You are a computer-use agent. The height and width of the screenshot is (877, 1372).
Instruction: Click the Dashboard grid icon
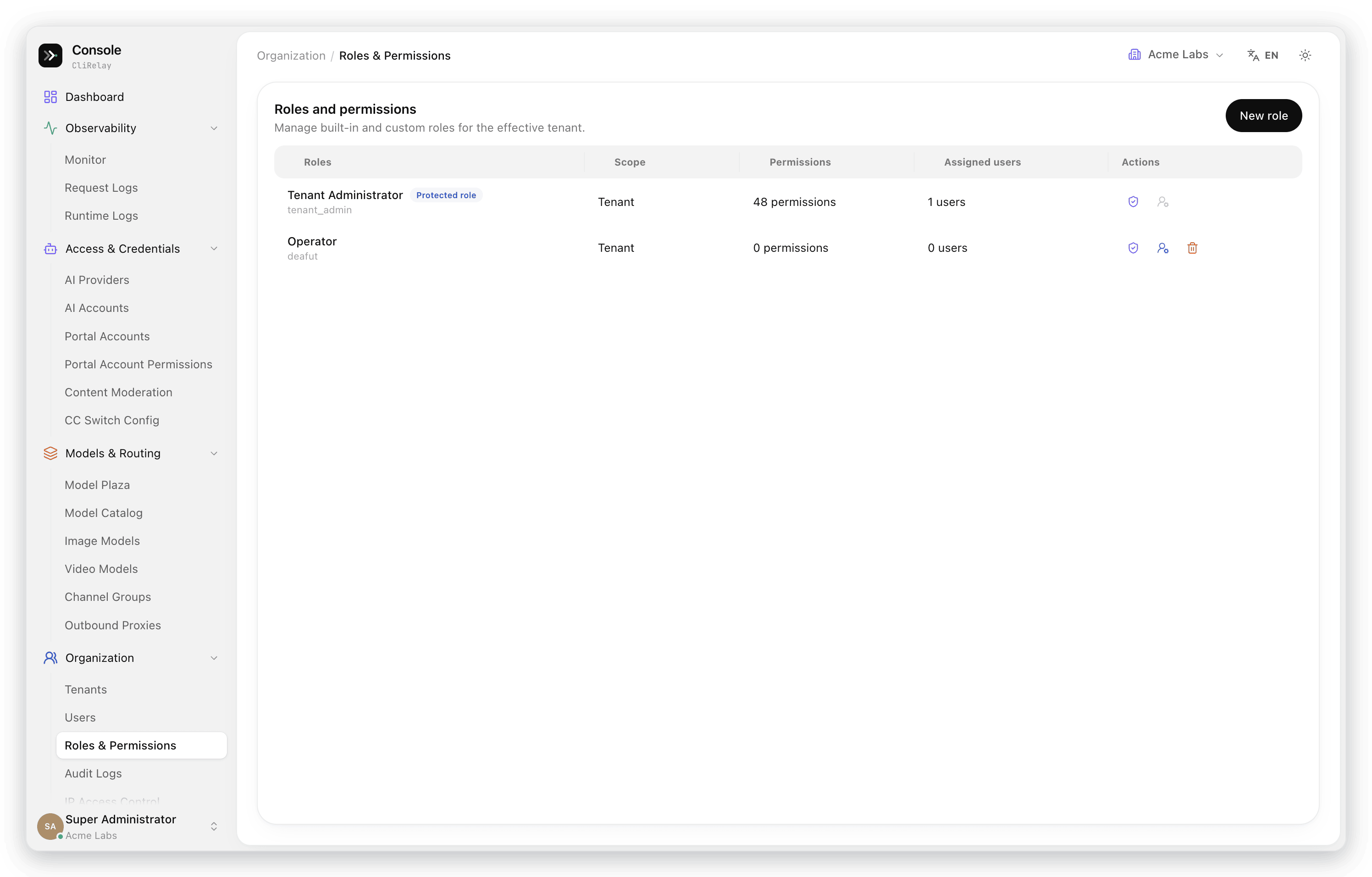(50, 97)
